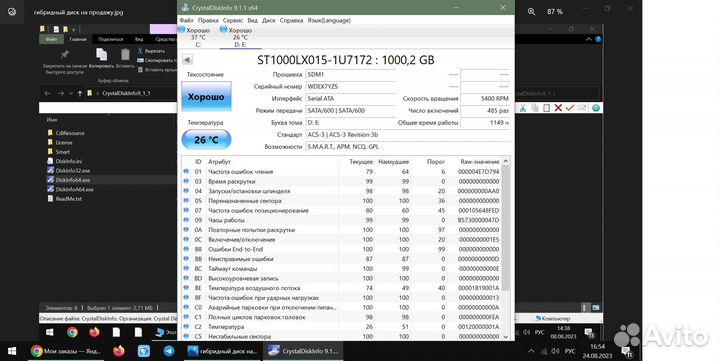This screenshot has width=720, height=361.
Task: Select ReadMe.txt in the Explorer file list
Action: click(x=65, y=199)
